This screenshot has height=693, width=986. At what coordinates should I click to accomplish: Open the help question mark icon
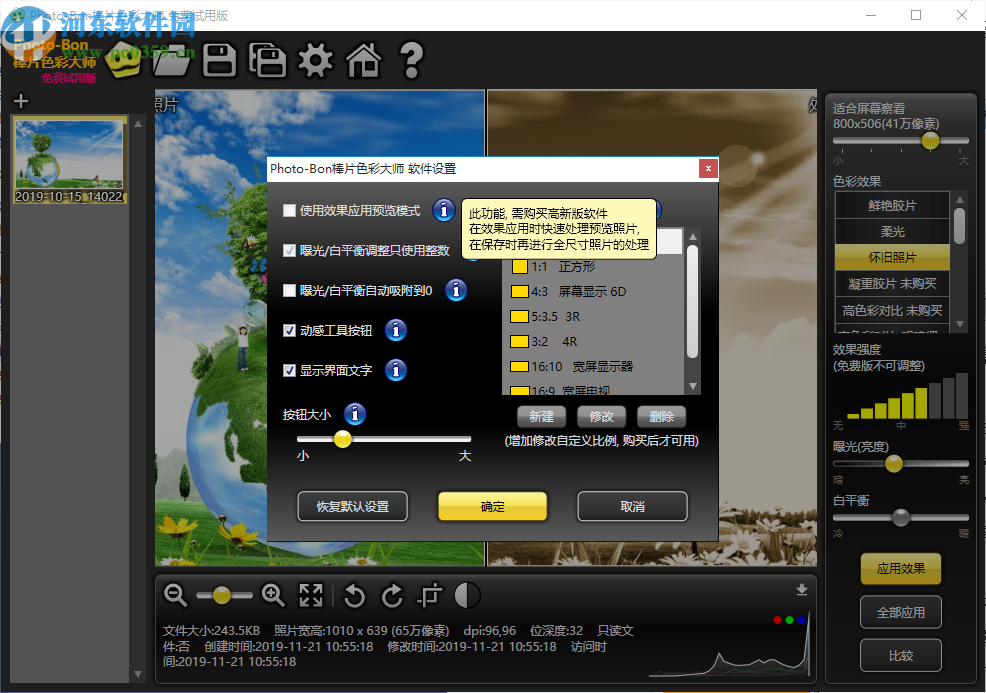pyautogui.click(x=412, y=60)
